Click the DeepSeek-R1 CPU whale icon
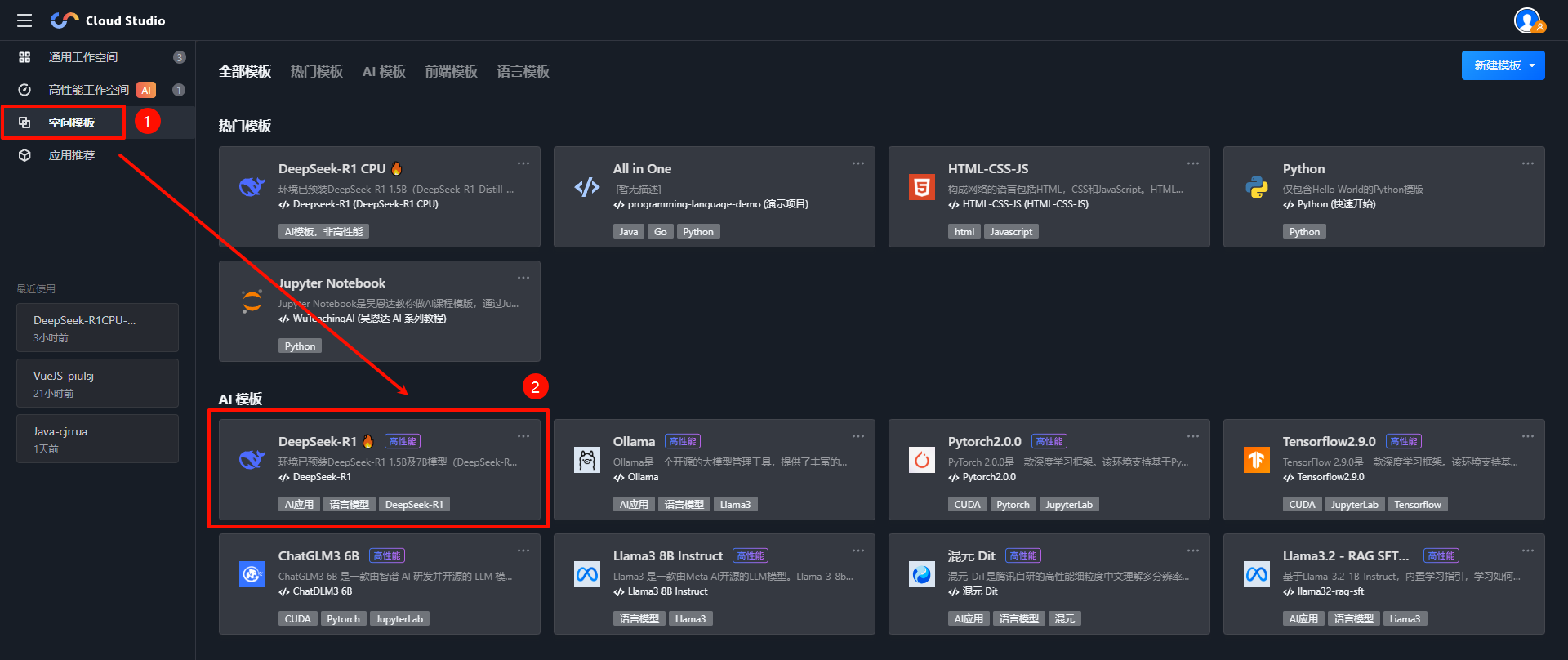This screenshot has height=660, width=1568. coord(252,187)
